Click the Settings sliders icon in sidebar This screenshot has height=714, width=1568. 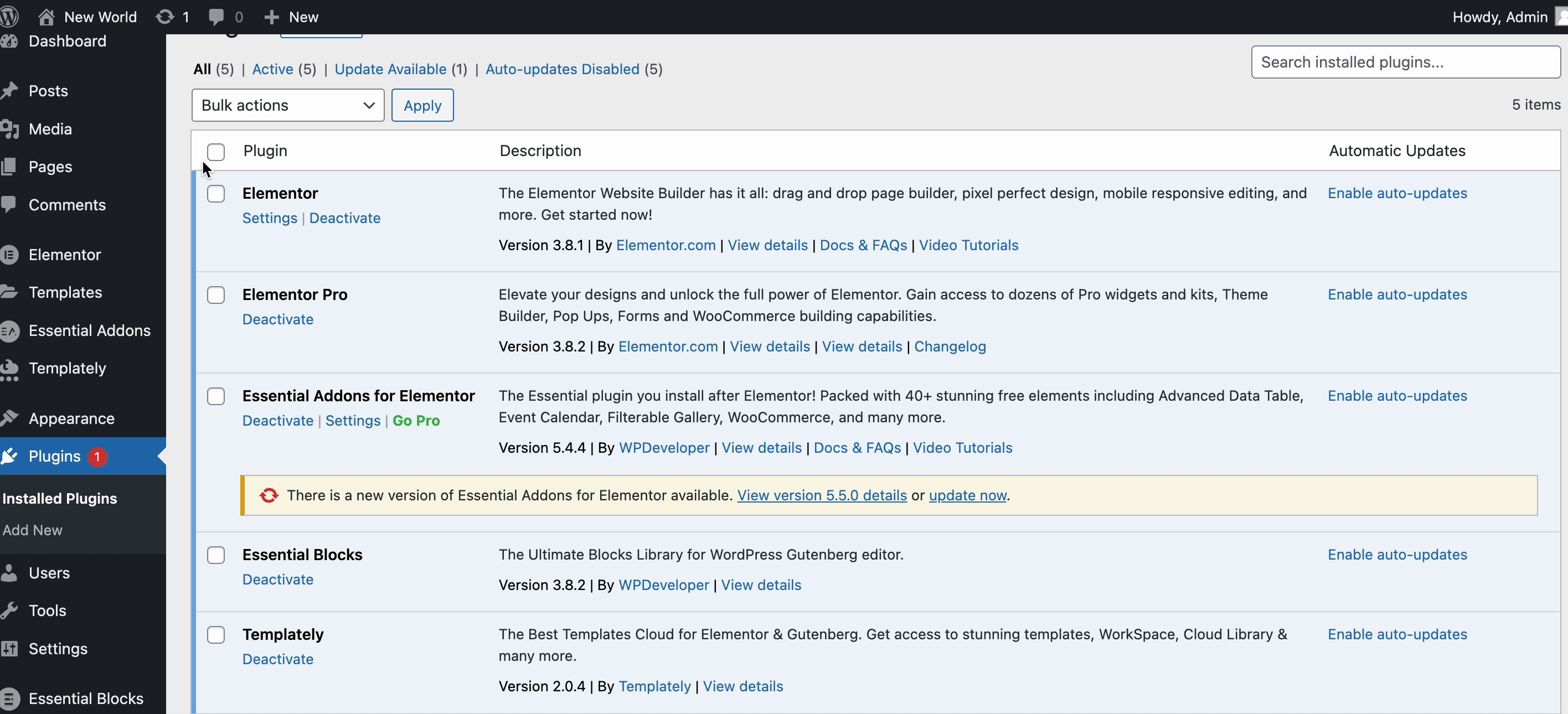pyautogui.click(x=9, y=648)
